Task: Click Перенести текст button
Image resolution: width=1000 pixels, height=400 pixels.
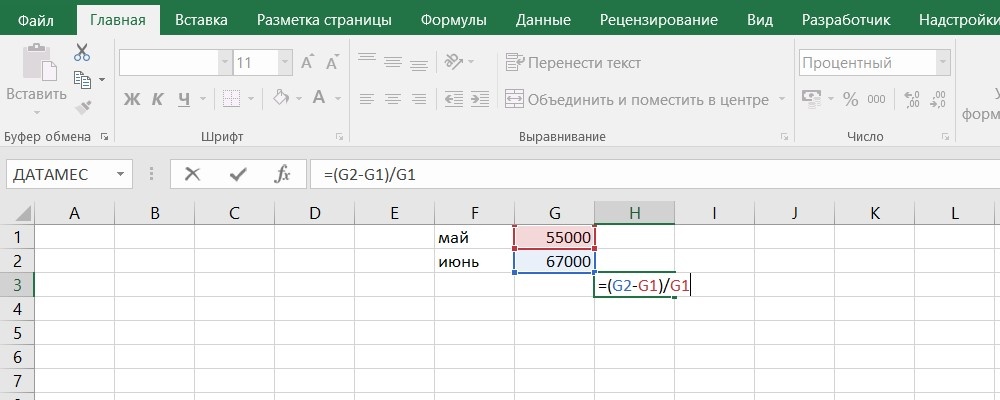Action: tap(573, 63)
